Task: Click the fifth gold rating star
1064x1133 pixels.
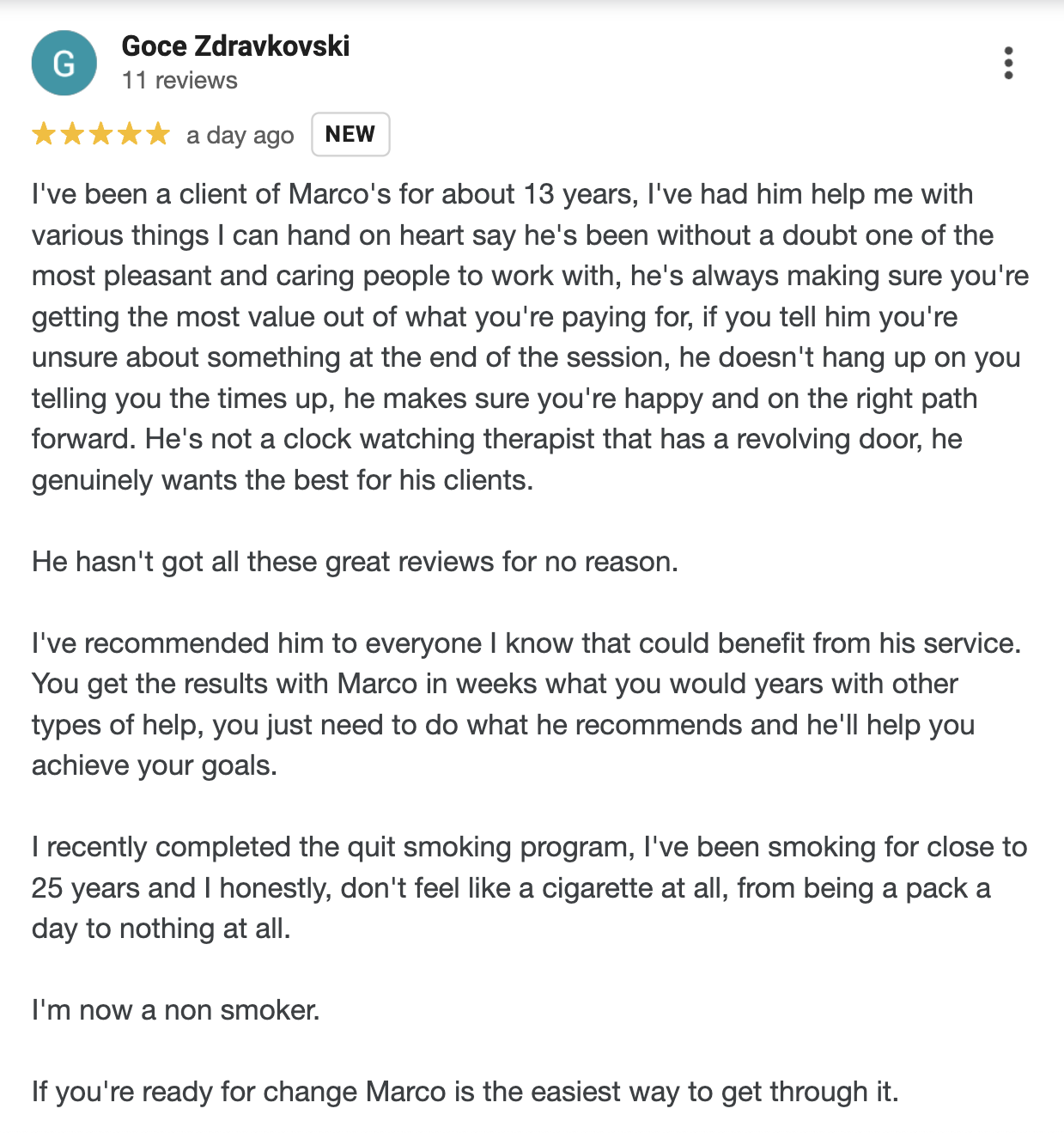Action: (x=158, y=134)
